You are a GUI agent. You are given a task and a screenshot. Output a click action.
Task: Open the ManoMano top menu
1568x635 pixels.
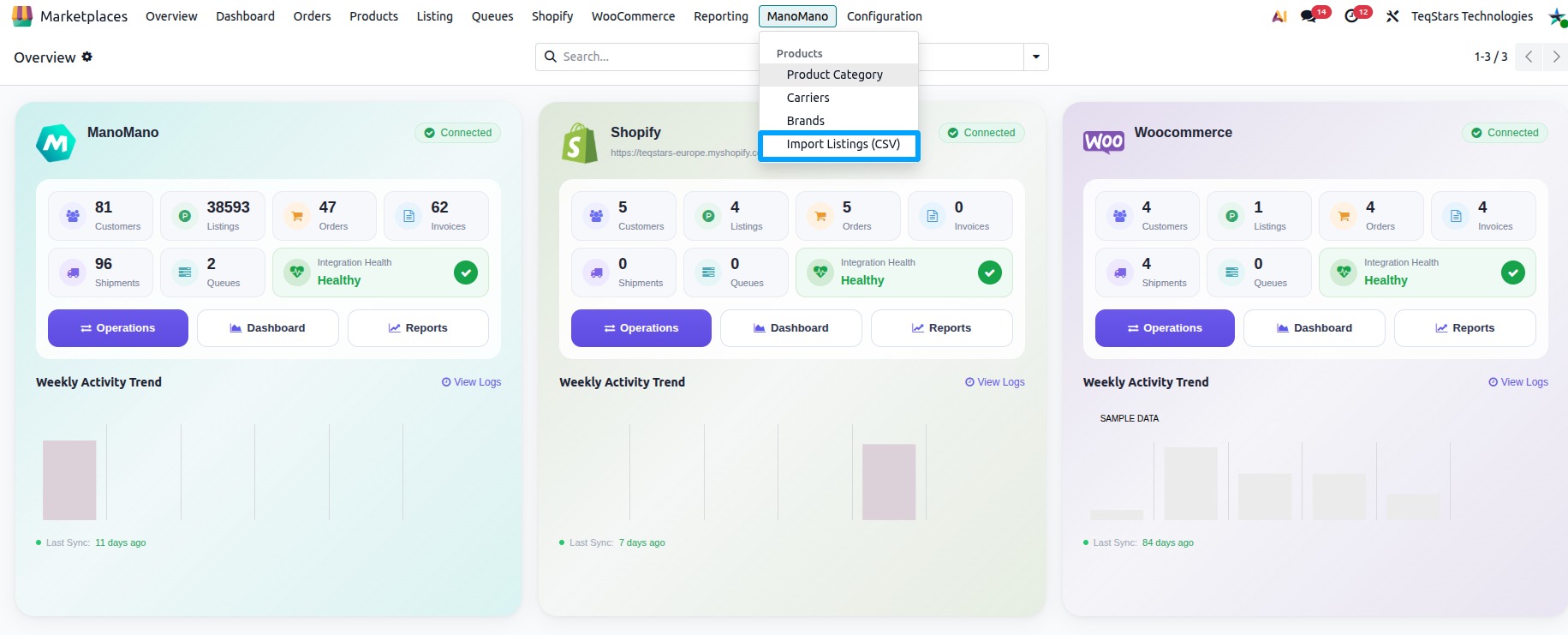coord(797,16)
